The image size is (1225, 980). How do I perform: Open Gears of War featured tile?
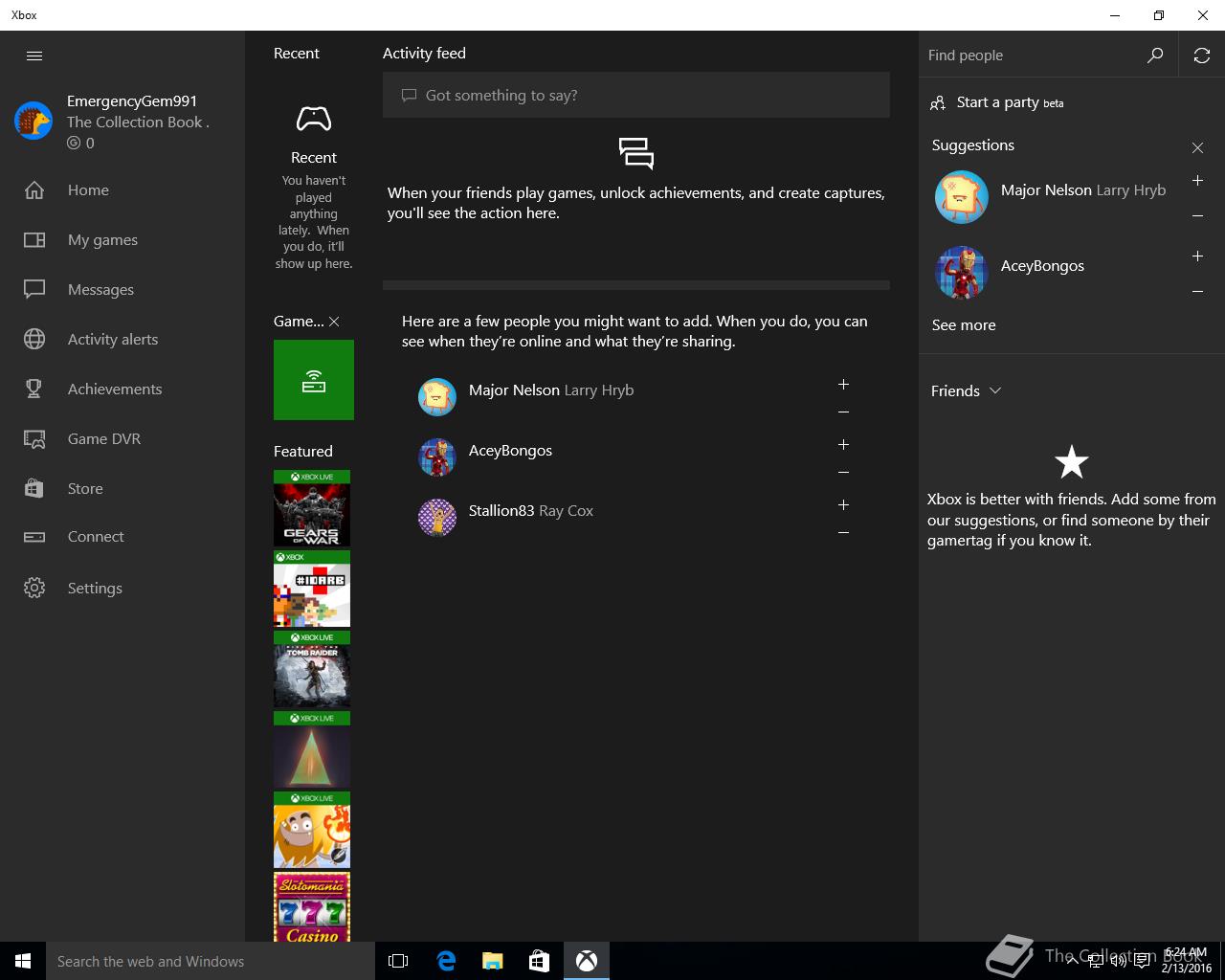(312, 508)
